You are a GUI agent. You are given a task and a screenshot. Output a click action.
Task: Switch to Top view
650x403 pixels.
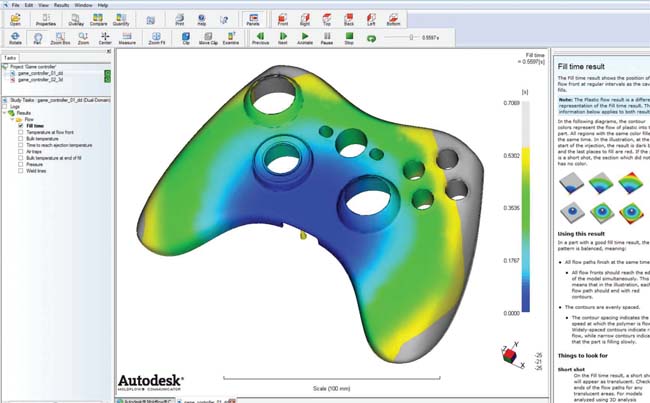click(x=327, y=19)
